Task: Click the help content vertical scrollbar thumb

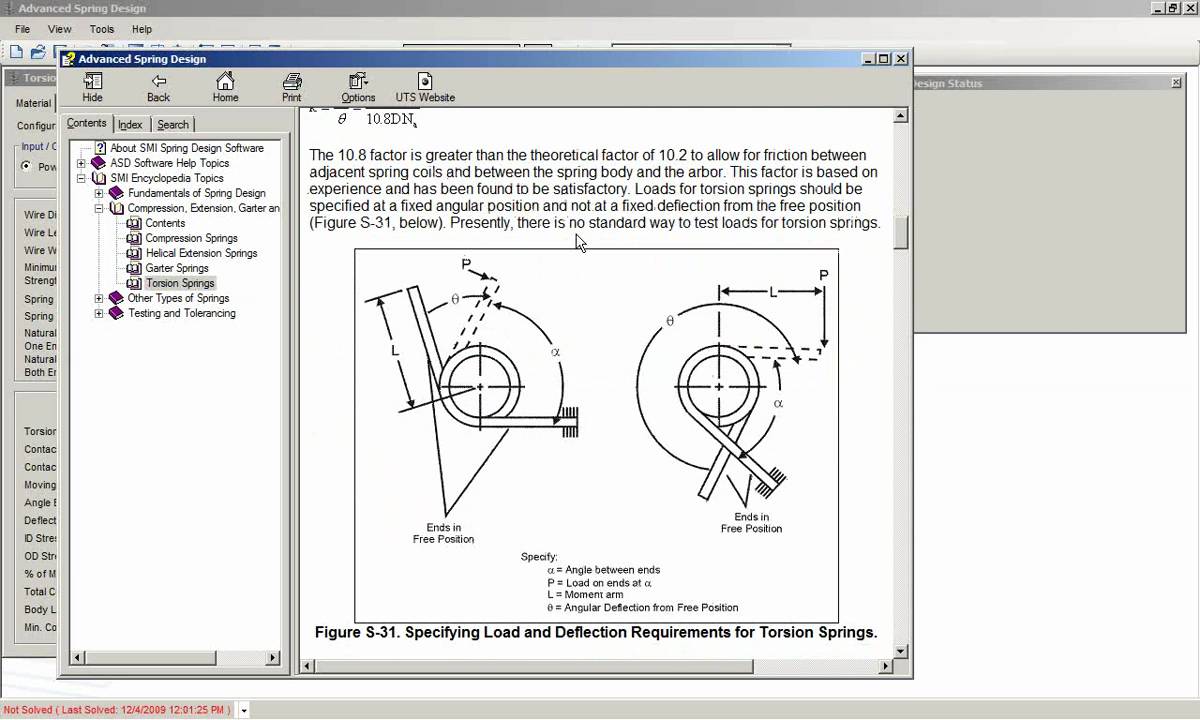Action: tap(900, 233)
